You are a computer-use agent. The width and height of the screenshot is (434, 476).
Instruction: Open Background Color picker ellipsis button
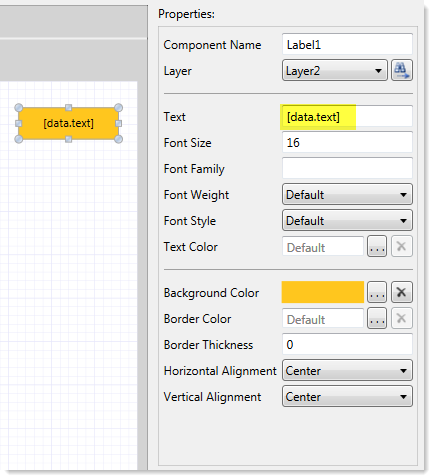377,292
